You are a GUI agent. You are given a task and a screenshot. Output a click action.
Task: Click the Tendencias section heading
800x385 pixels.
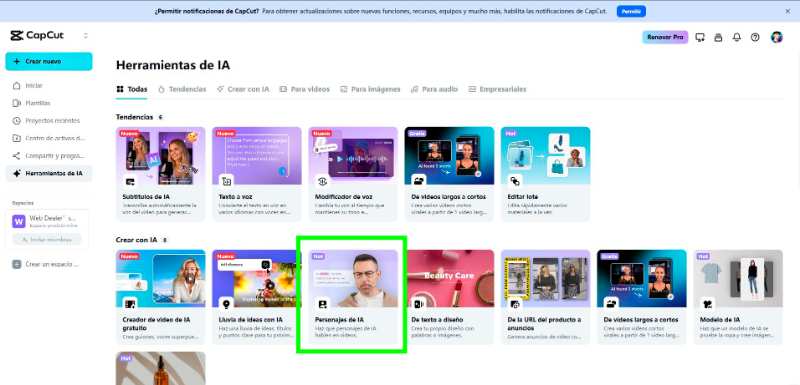point(134,117)
